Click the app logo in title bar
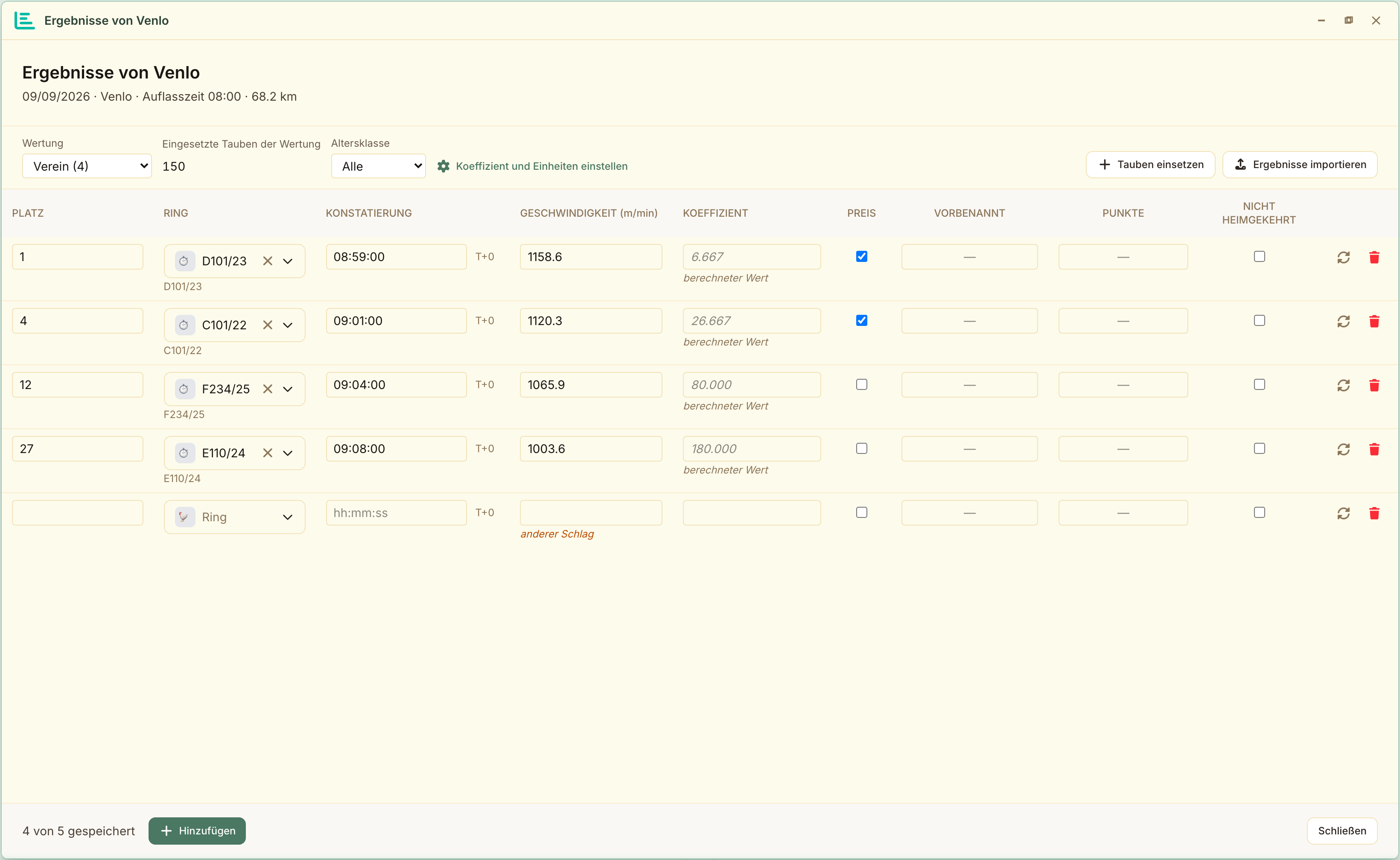 pyautogui.click(x=24, y=20)
